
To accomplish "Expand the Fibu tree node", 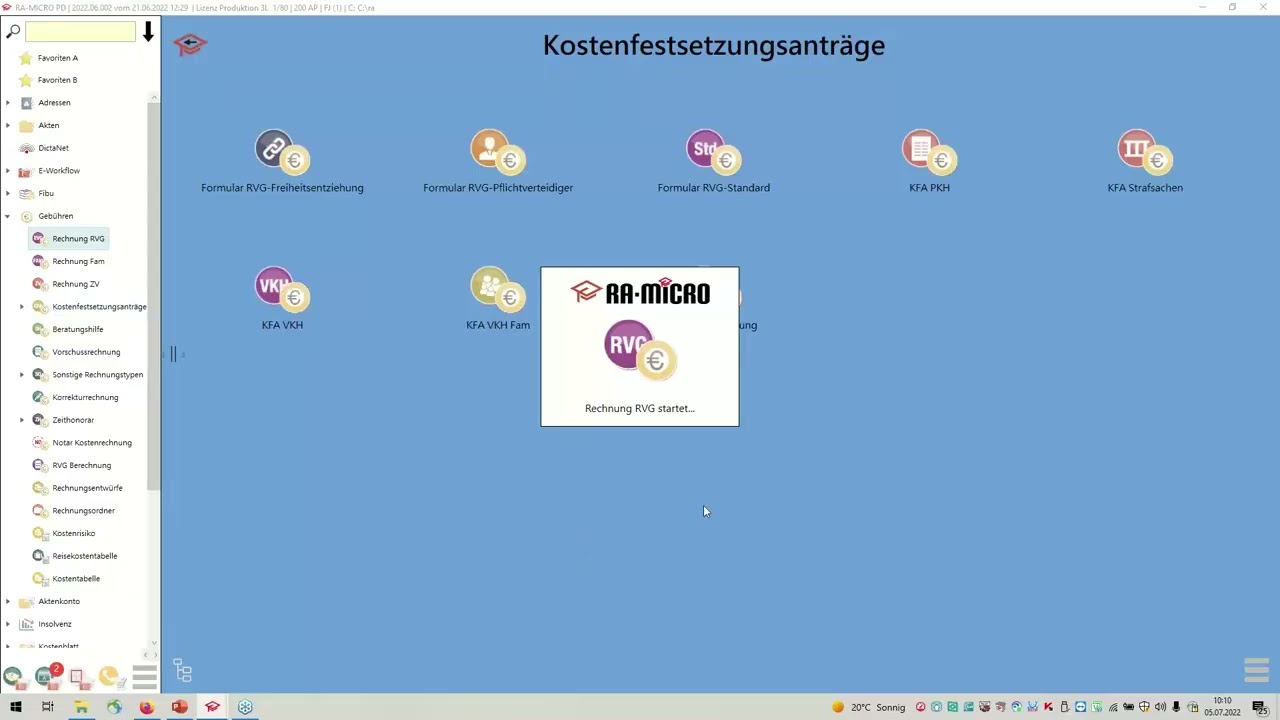I will (8, 193).
